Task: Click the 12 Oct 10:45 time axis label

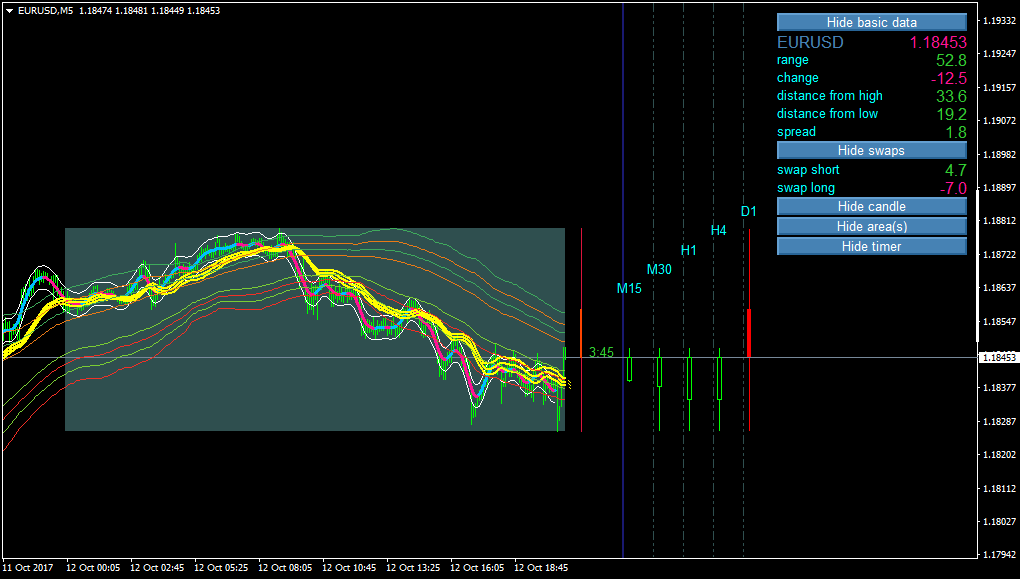Action: pyautogui.click(x=349, y=567)
